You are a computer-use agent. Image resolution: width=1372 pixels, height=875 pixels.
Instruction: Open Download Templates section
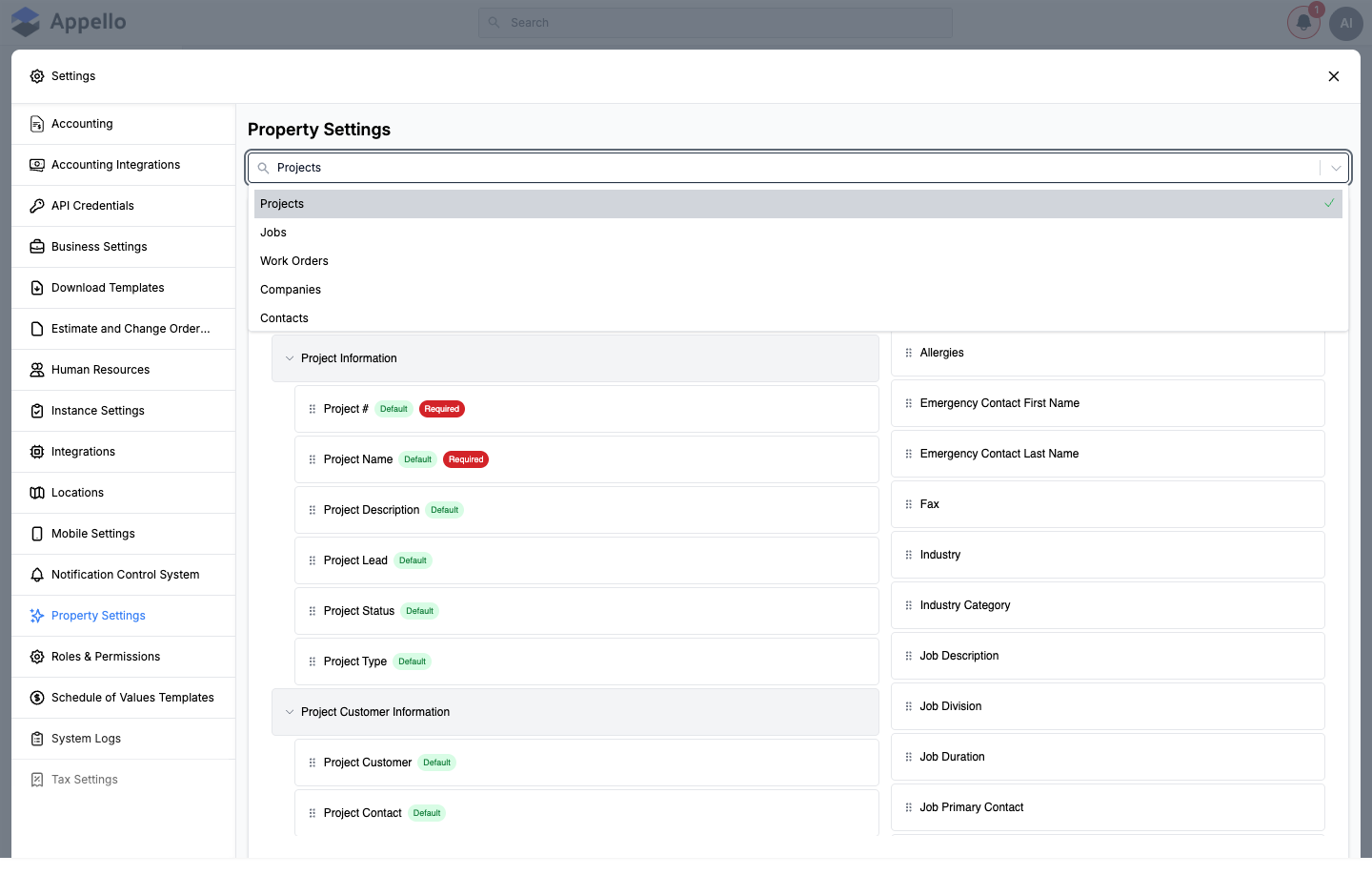[124, 288]
